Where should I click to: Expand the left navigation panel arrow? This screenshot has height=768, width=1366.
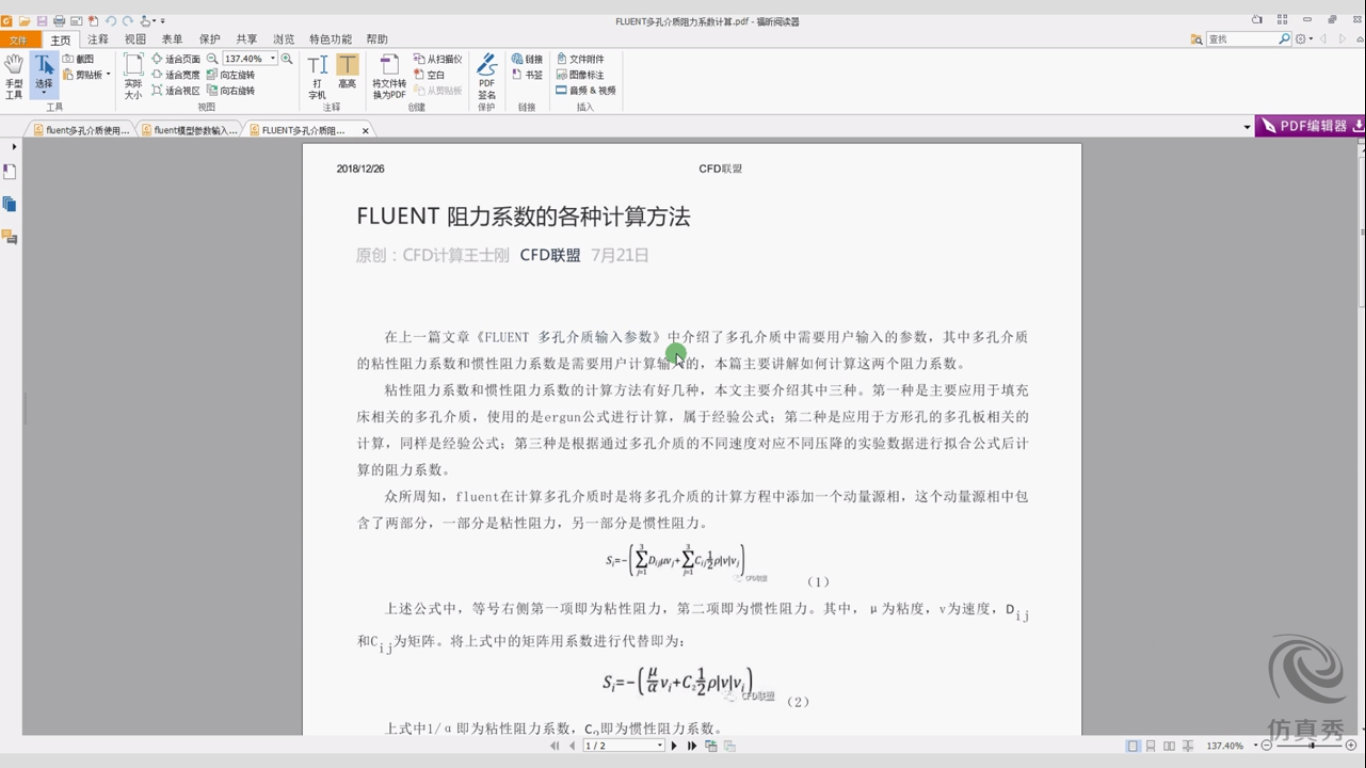(14, 147)
